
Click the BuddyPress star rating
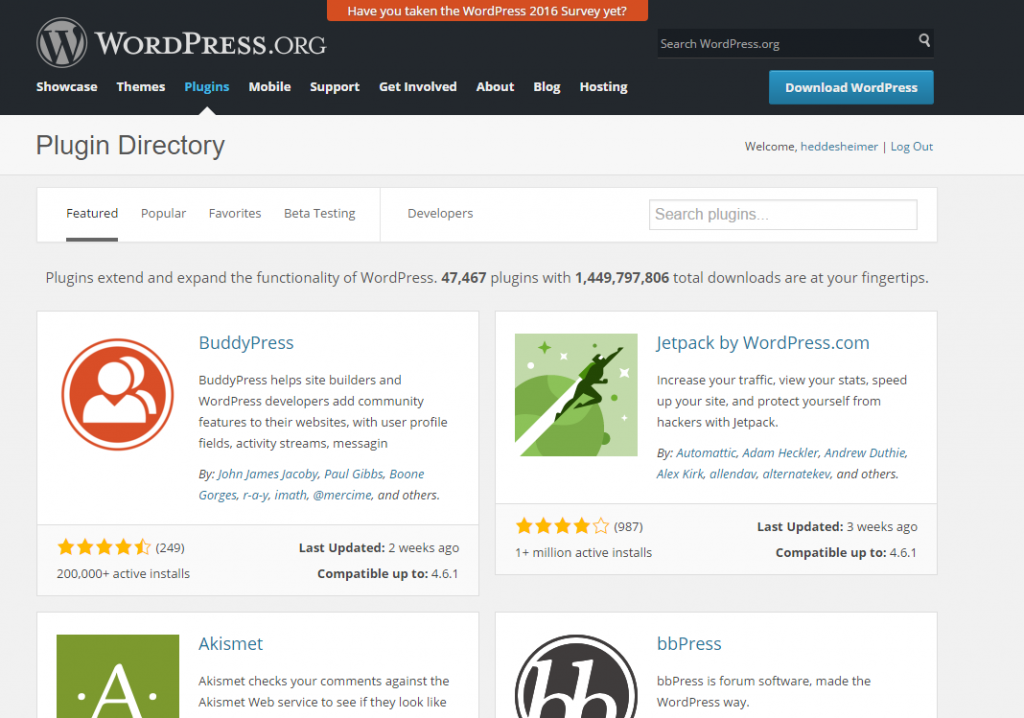[x=104, y=547]
